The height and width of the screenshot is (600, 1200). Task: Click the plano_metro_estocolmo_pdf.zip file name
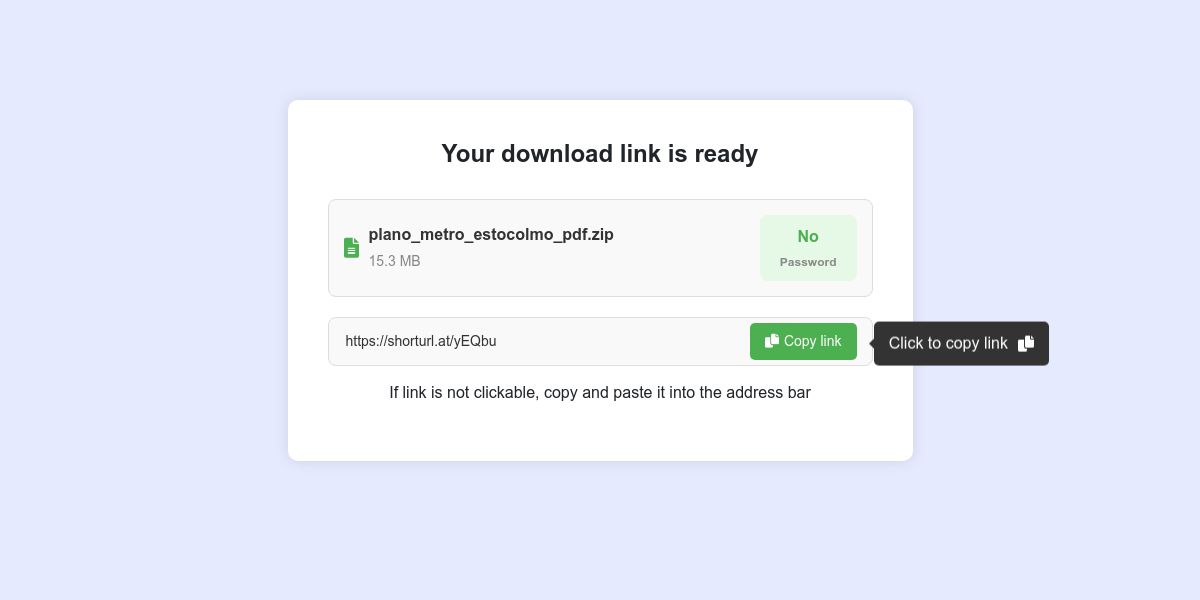click(x=491, y=235)
